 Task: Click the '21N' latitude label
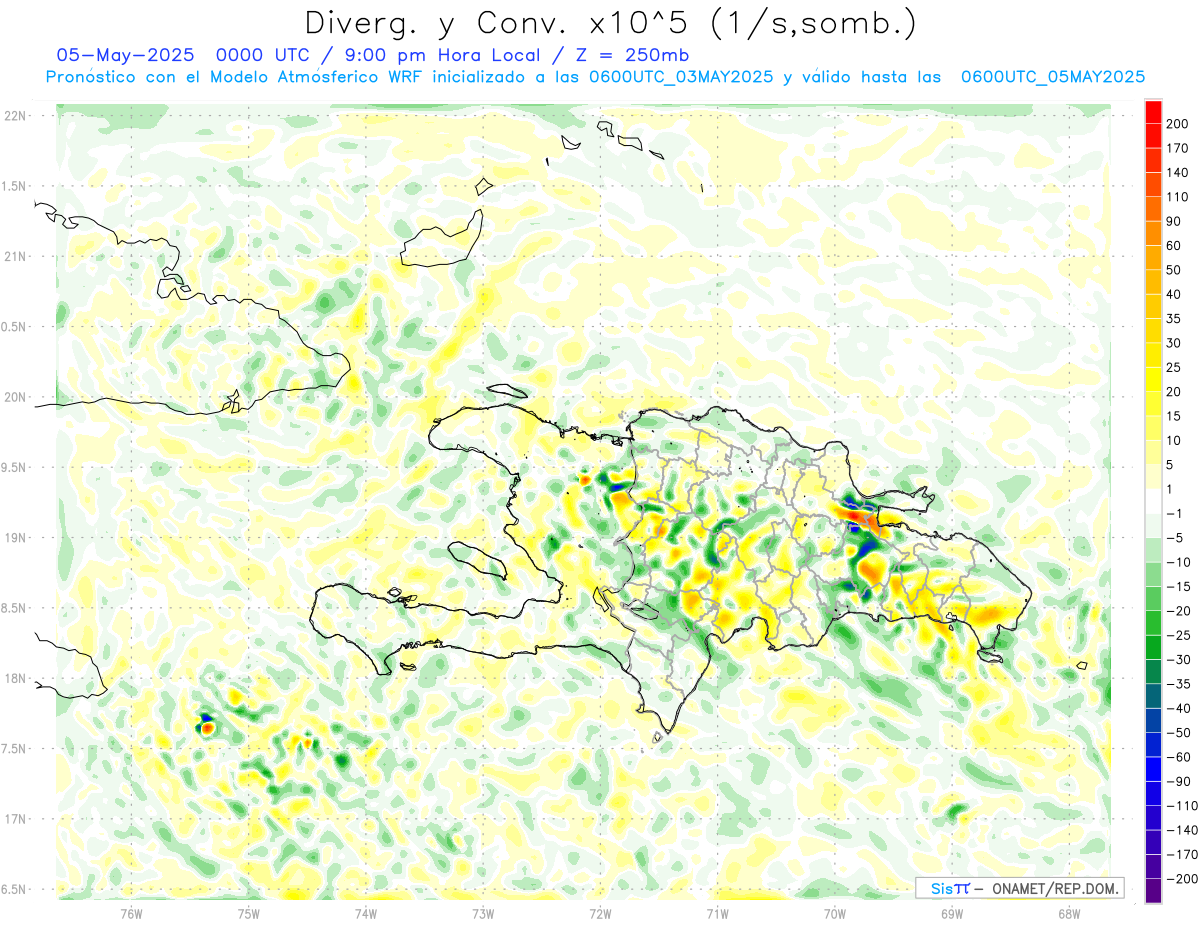(x=15, y=256)
